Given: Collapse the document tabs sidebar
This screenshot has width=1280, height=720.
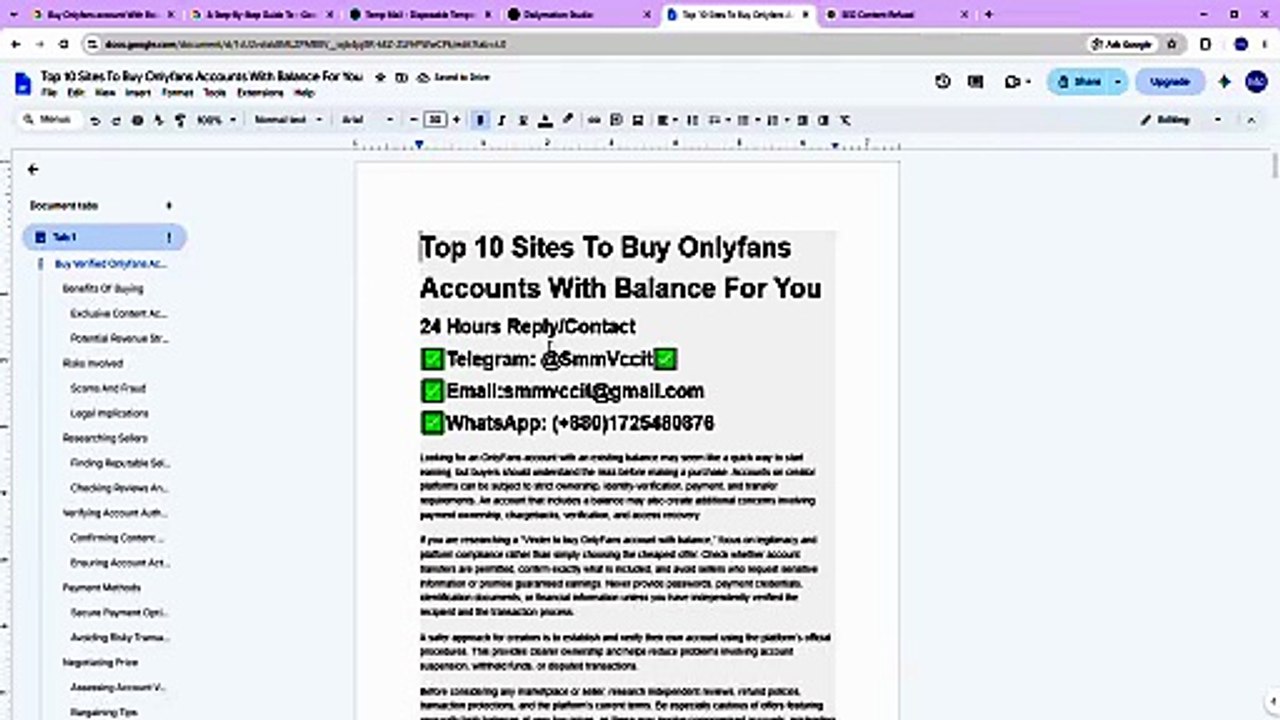Looking at the screenshot, I should click(x=33, y=170).
